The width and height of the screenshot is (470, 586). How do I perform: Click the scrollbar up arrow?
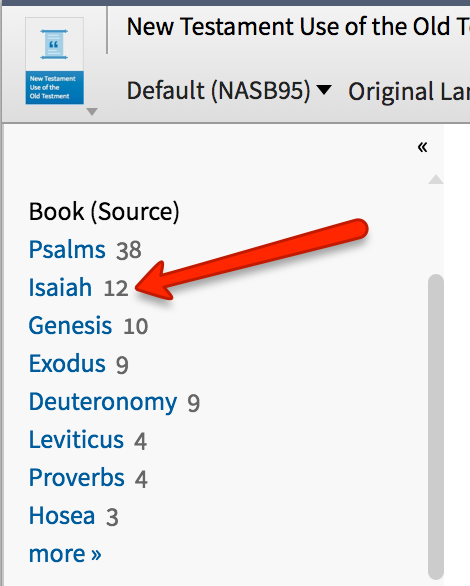[x=436, y=179]
